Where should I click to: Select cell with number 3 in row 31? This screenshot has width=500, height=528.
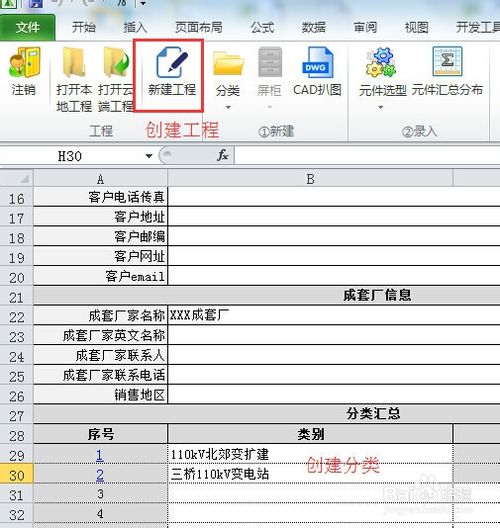(100, 494)
